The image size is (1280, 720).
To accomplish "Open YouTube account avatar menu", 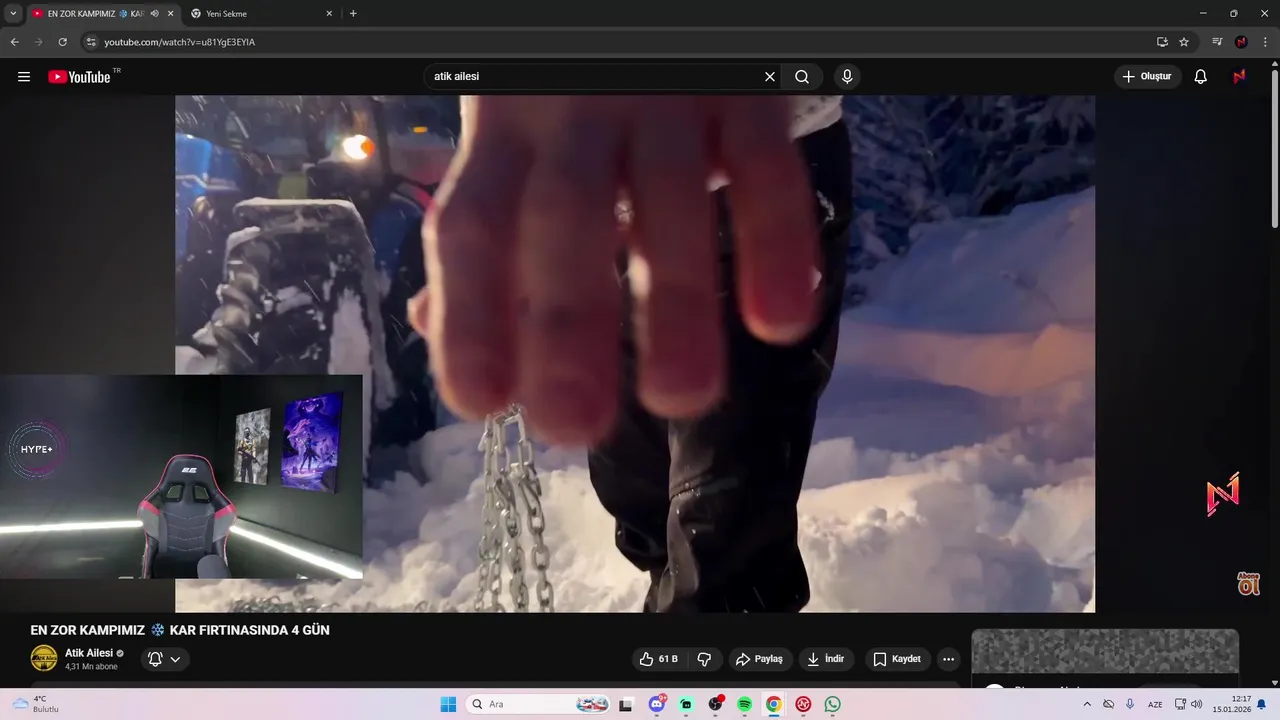I will (x=1240, y=77).
